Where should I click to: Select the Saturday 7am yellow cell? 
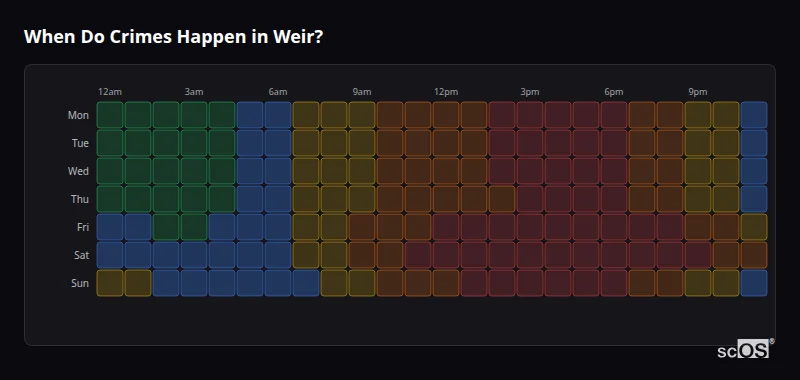(x=306, y=255)
